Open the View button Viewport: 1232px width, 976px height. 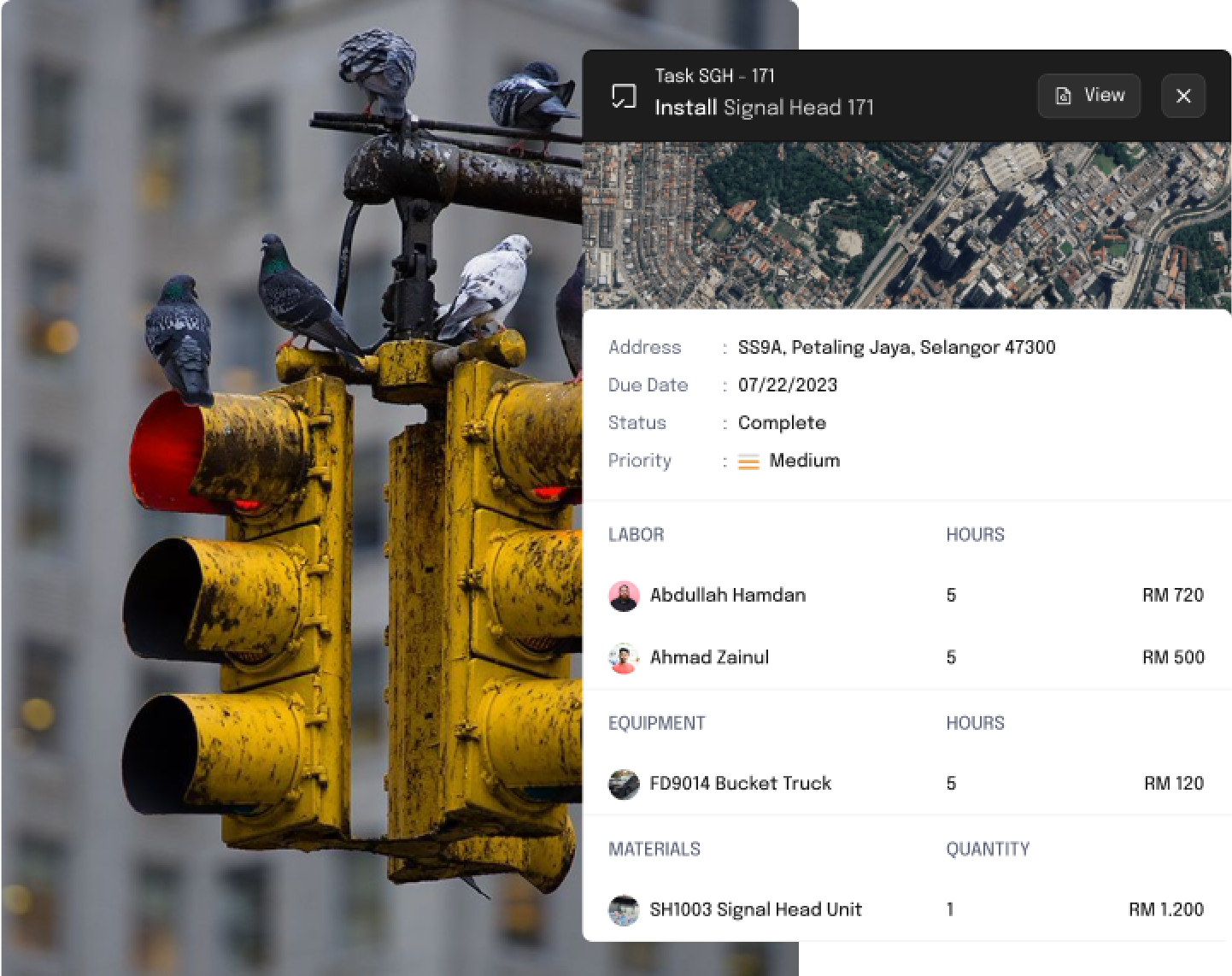click(1089, 96)
